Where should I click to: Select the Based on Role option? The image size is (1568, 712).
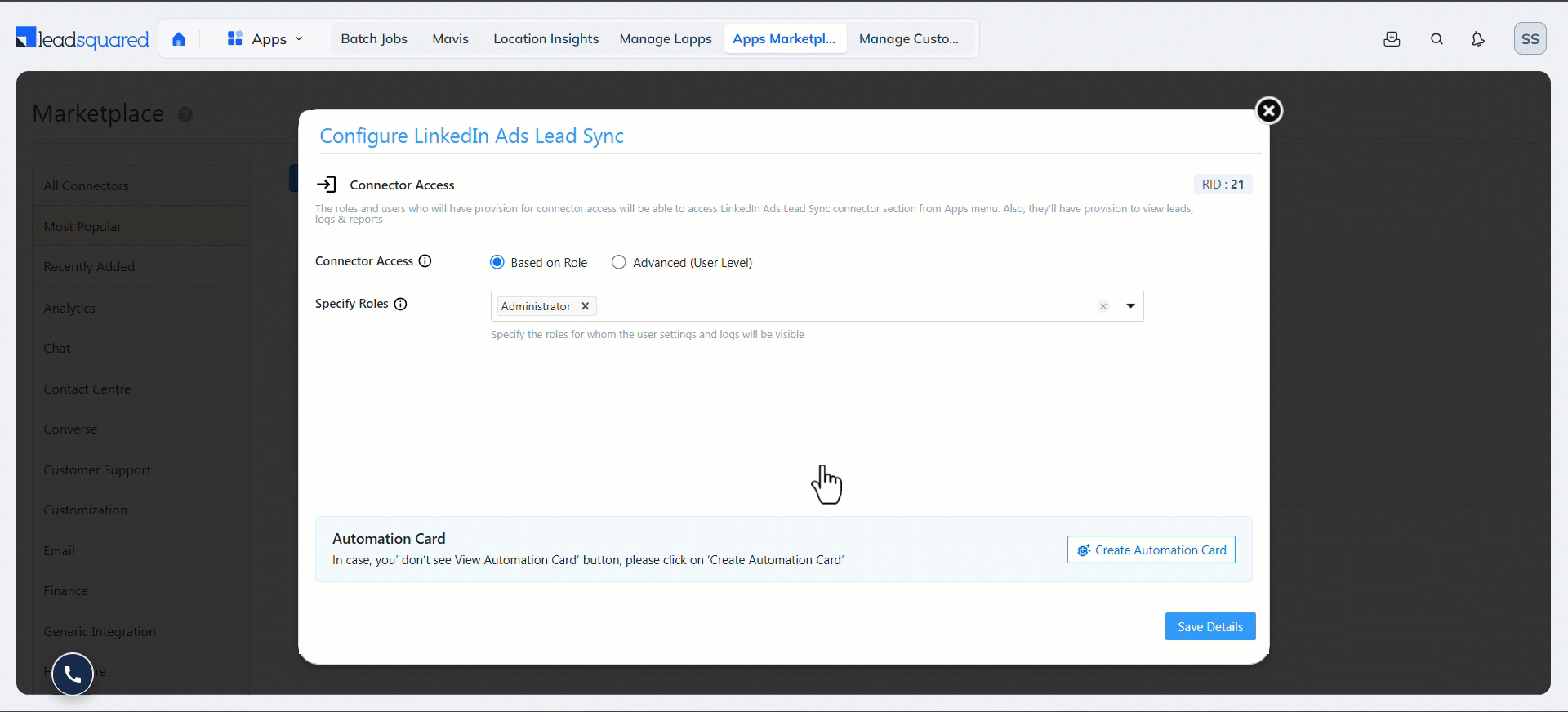[x=497, y=262]
